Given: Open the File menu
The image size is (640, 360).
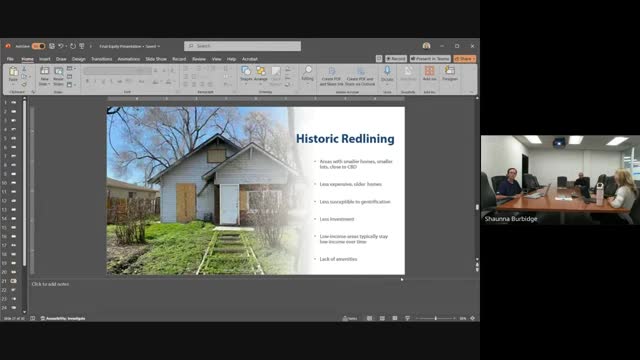Looking at the screenshot, I should point(10,59).
